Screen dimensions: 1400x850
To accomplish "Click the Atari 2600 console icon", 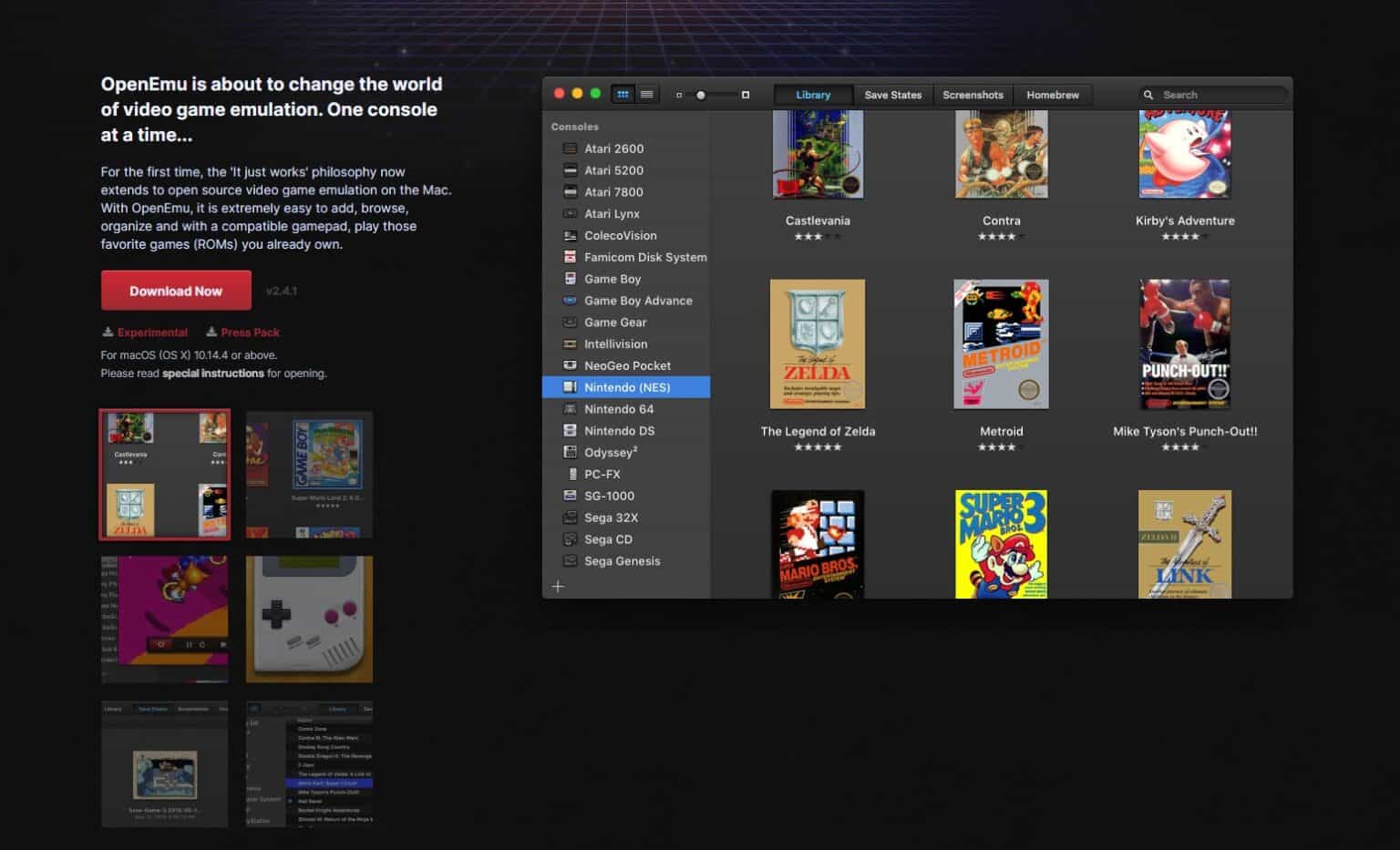I will (570, 148).
